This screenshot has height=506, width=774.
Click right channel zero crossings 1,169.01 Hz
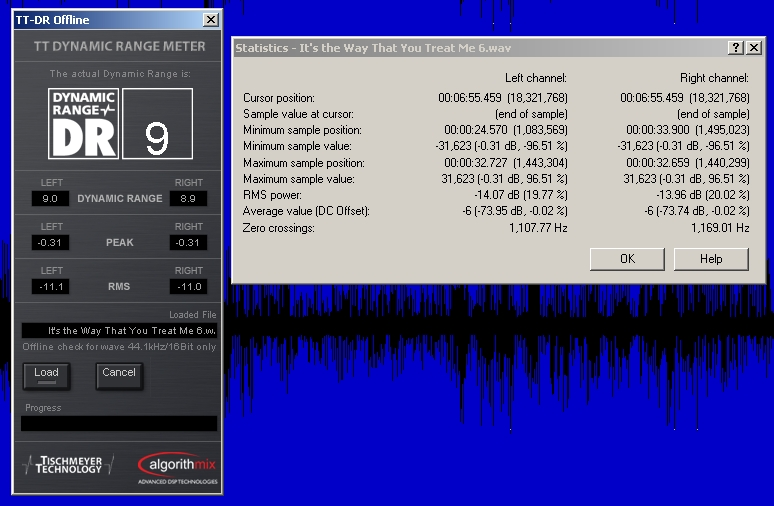720,228
